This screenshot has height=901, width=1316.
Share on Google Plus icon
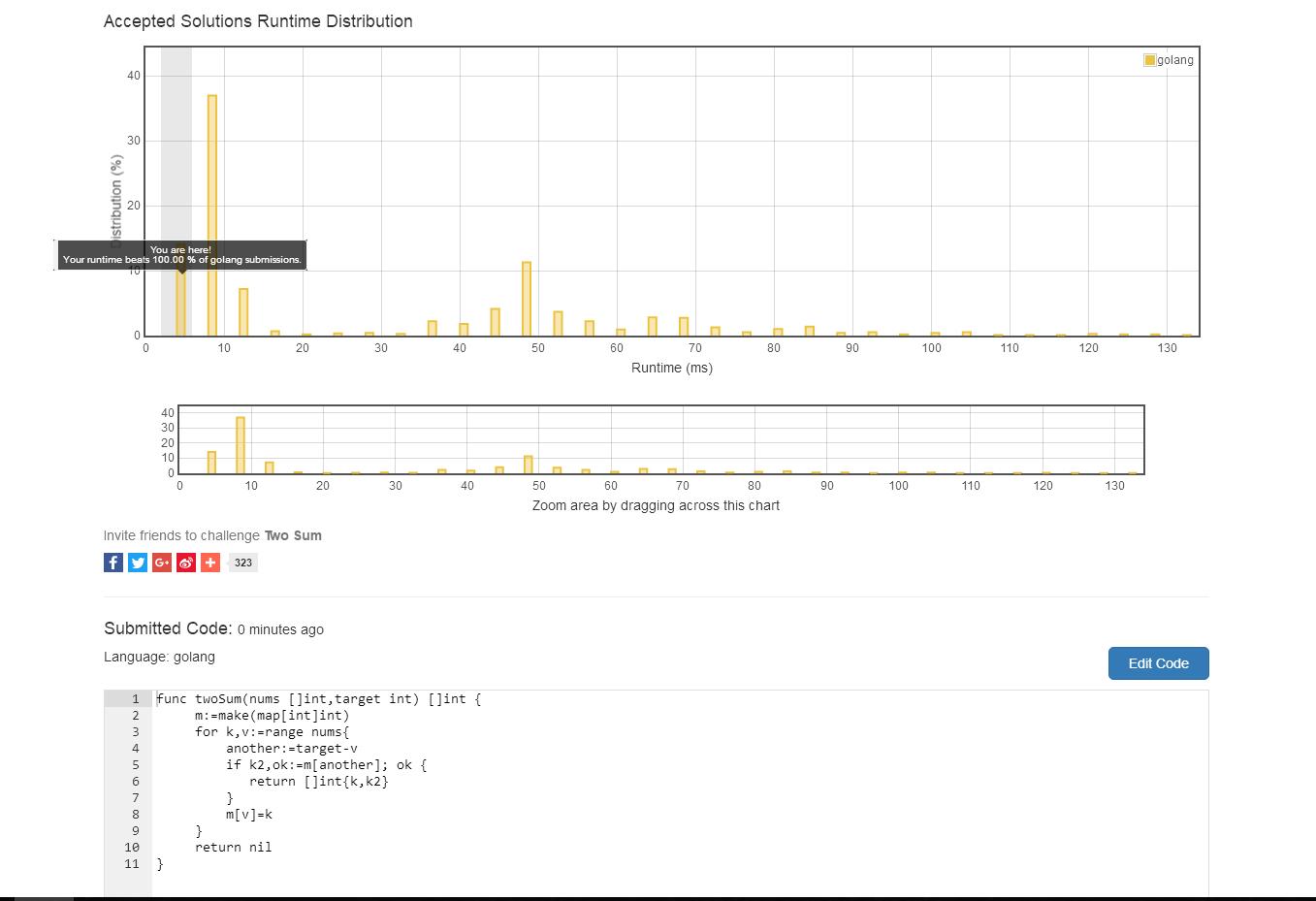click(162, 563)
